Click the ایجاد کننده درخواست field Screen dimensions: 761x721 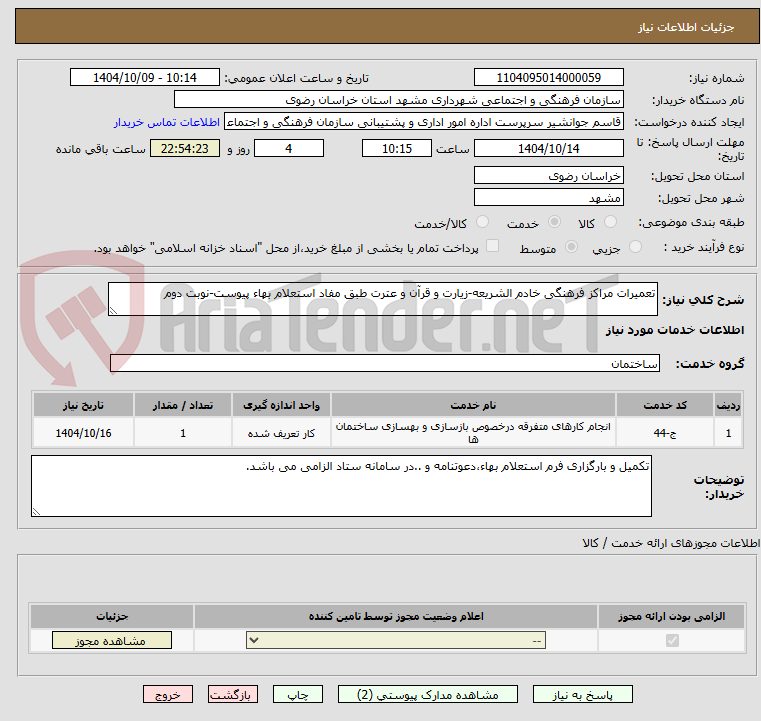[423, 122]
